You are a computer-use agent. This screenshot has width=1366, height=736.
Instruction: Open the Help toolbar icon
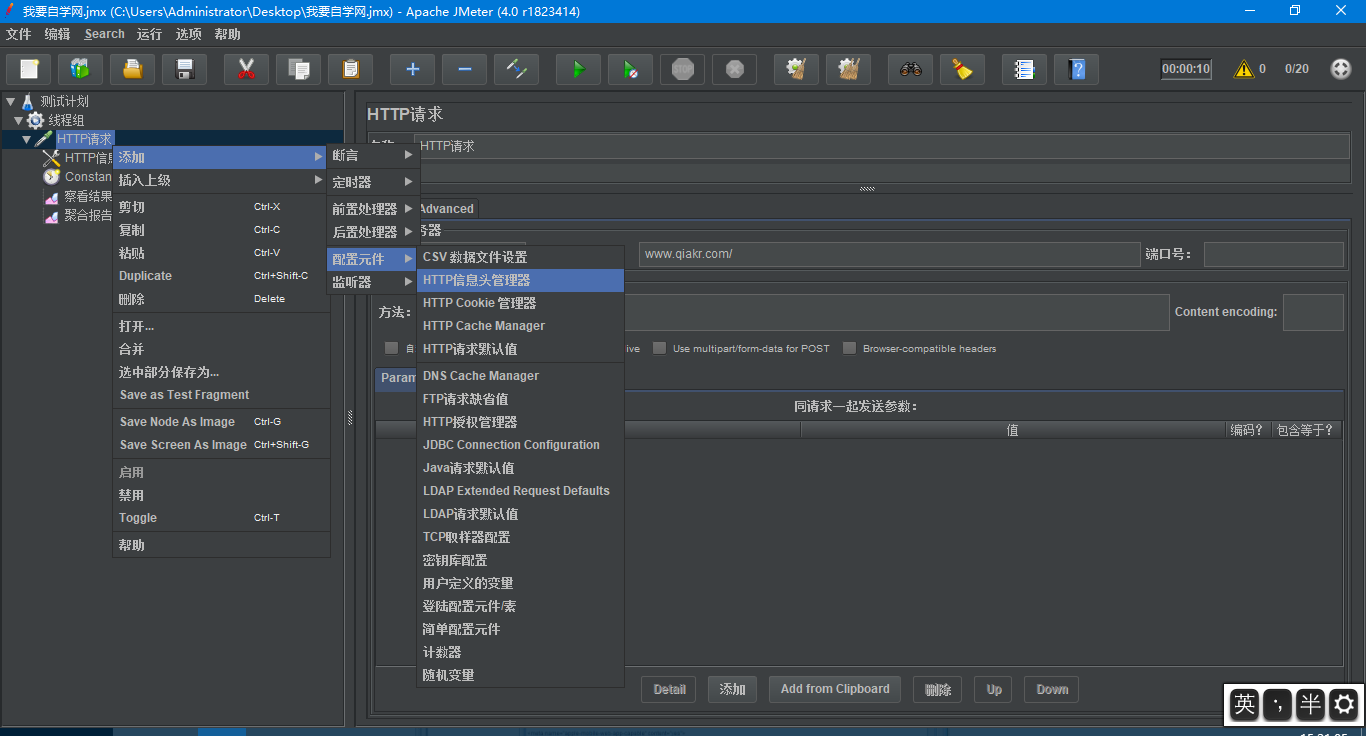(1077, 69)
